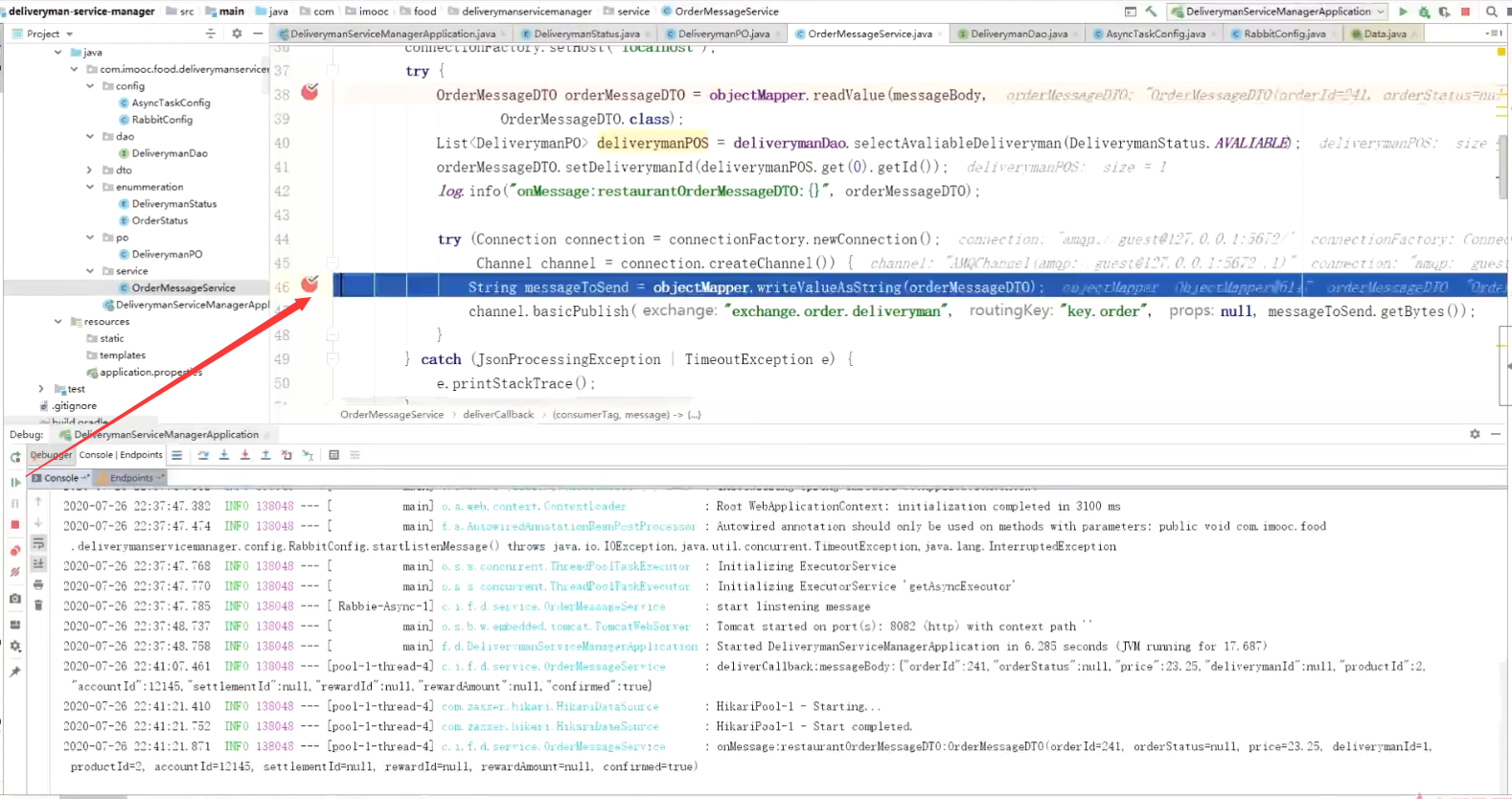Expand the dto folder
This screenshot has height=799, width=1512.
90,171
